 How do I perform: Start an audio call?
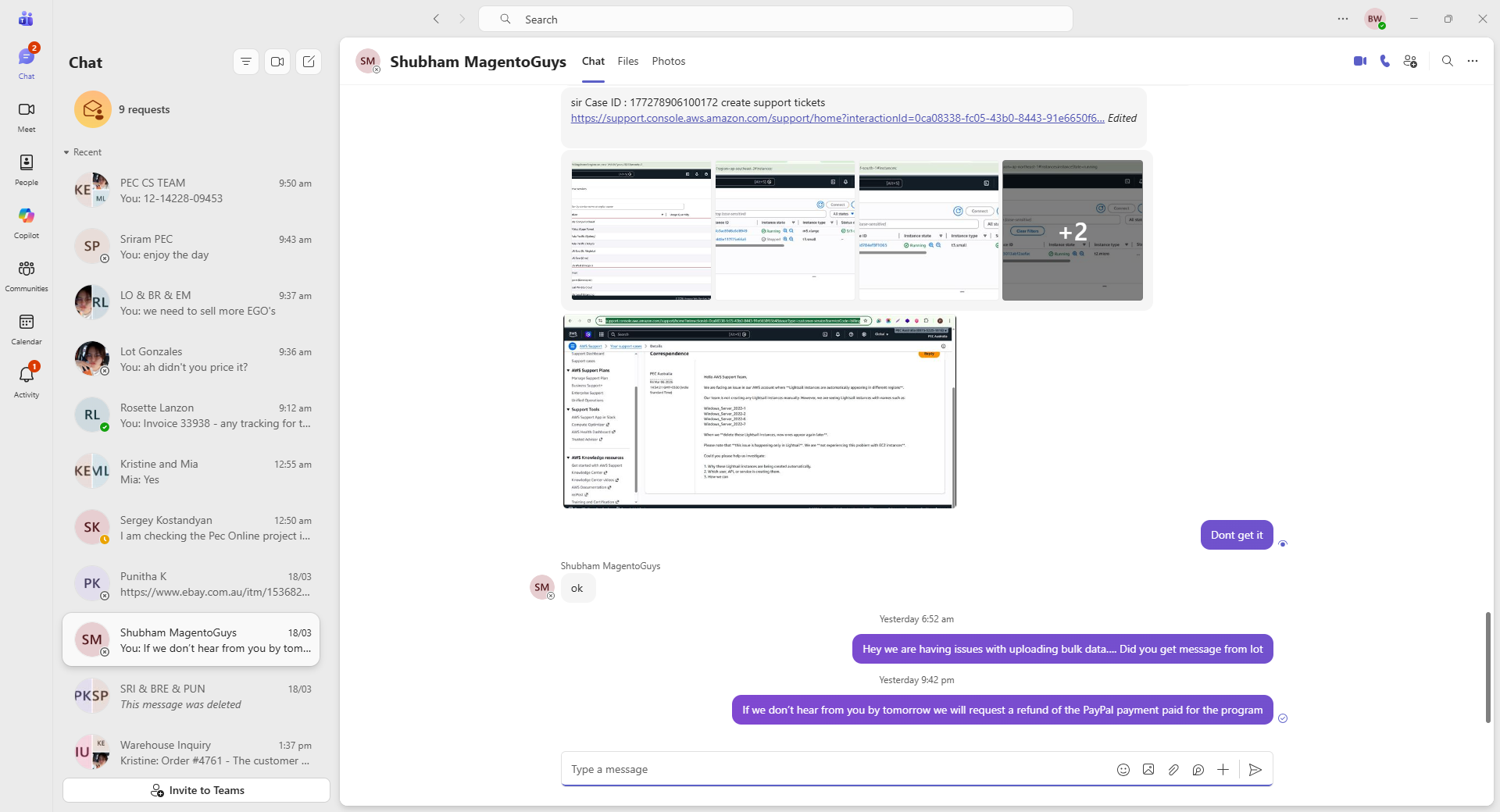[1384, 61]
